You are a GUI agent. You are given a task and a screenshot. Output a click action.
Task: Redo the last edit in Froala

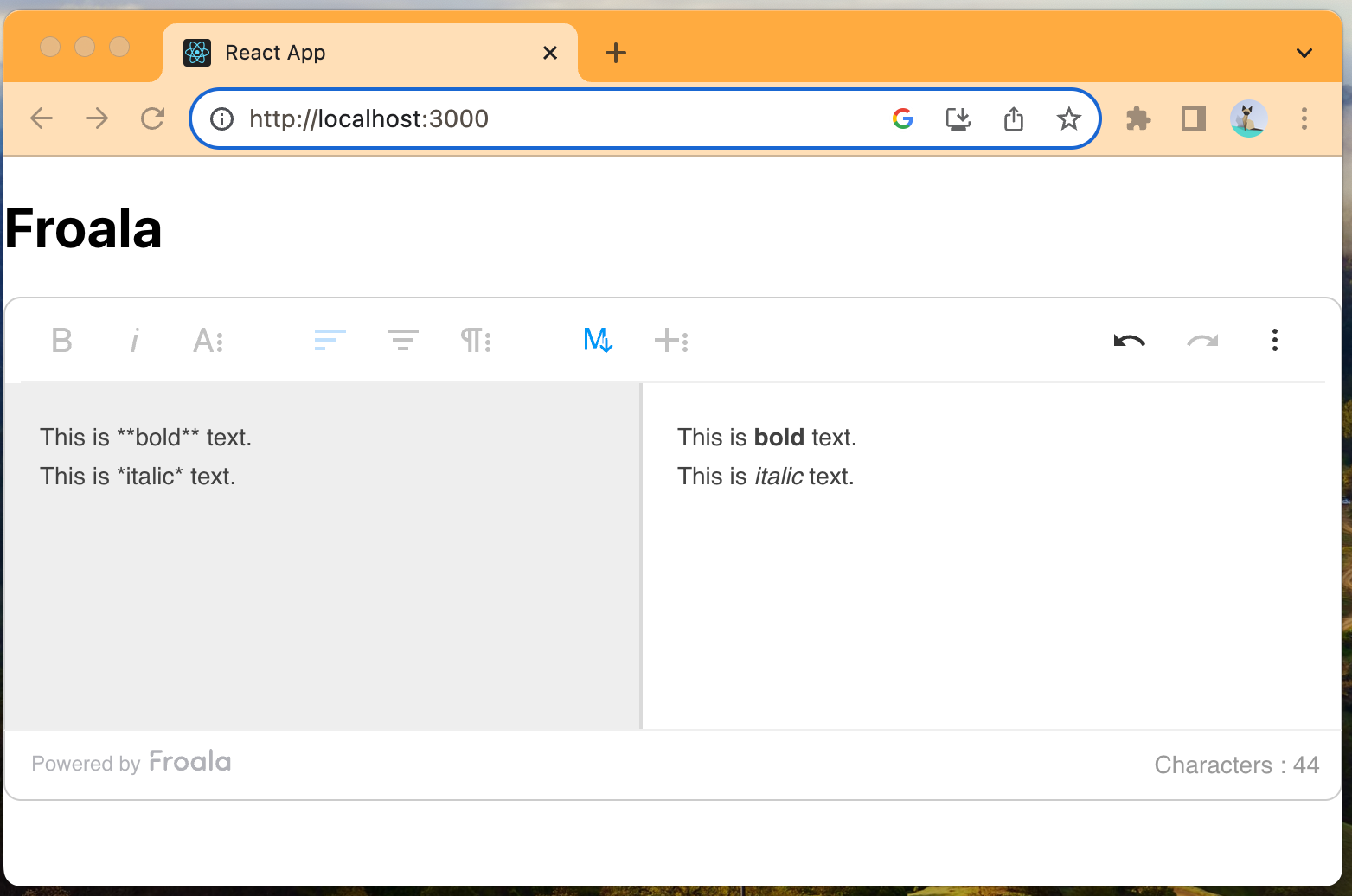1201,340
